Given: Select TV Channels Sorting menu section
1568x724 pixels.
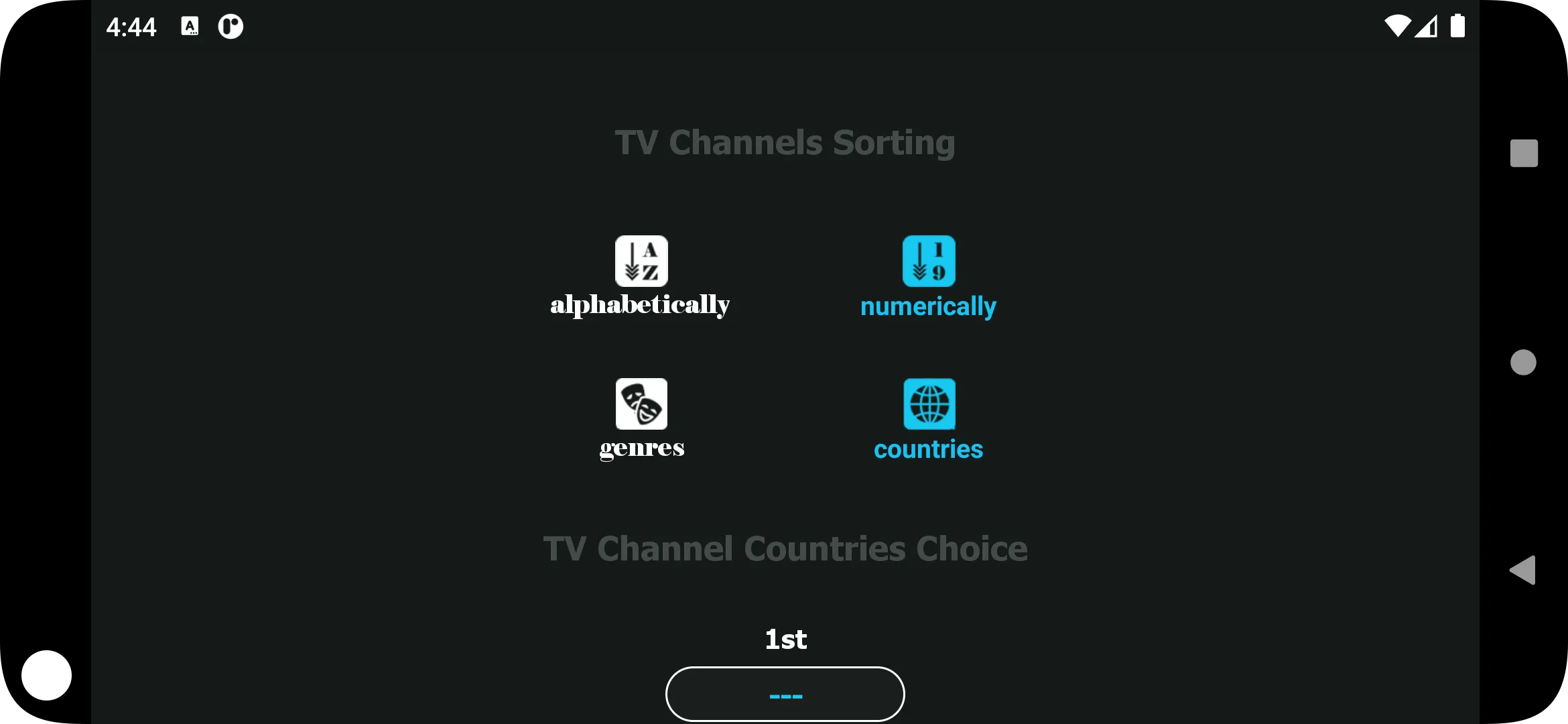Looking at the screenshot, I should tap(785, 142).
